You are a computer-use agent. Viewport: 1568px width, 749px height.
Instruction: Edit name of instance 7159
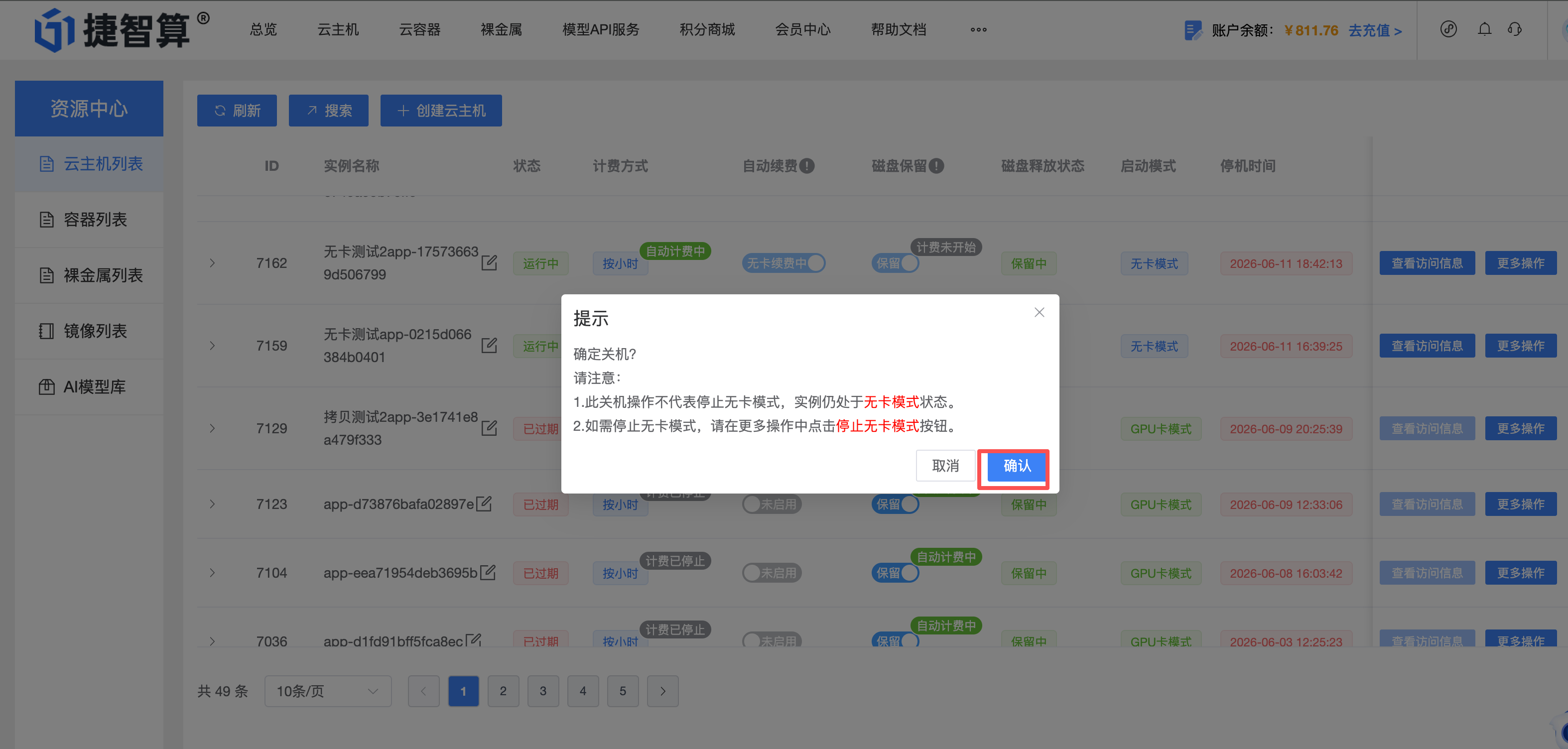(490, 346)
